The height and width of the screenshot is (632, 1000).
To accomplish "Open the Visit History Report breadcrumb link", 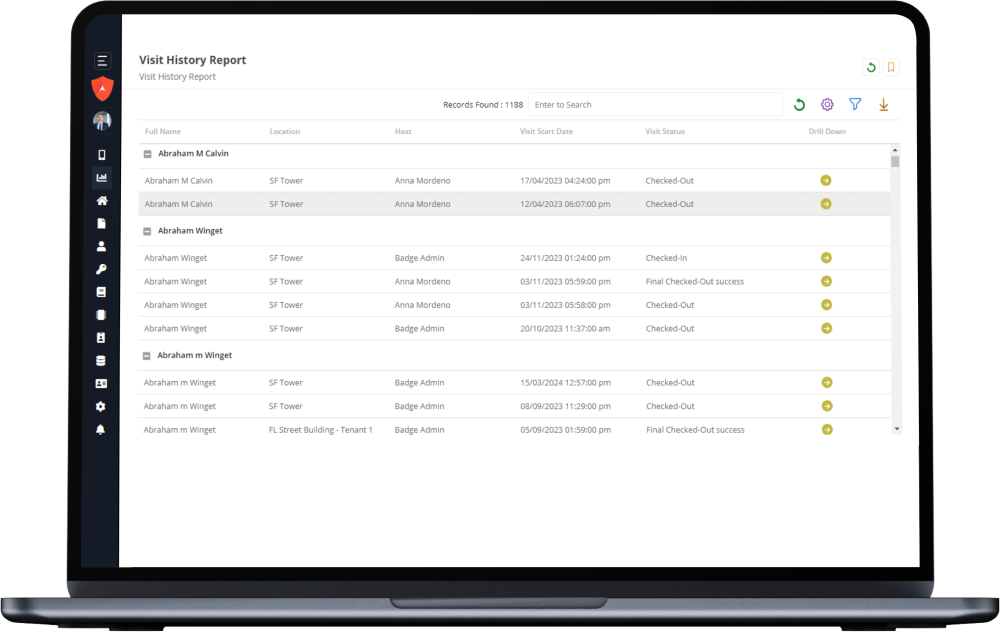I will [x=177, y=76].
